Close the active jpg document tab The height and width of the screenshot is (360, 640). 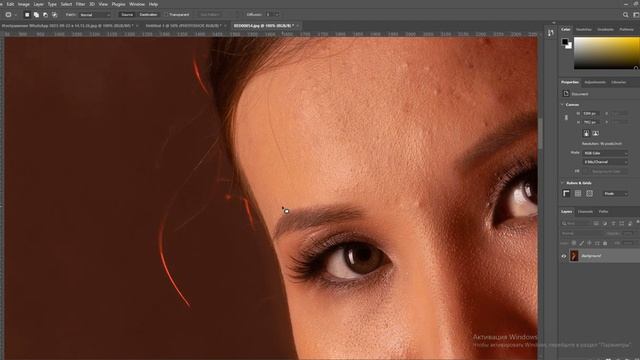[x=298, y=26]
